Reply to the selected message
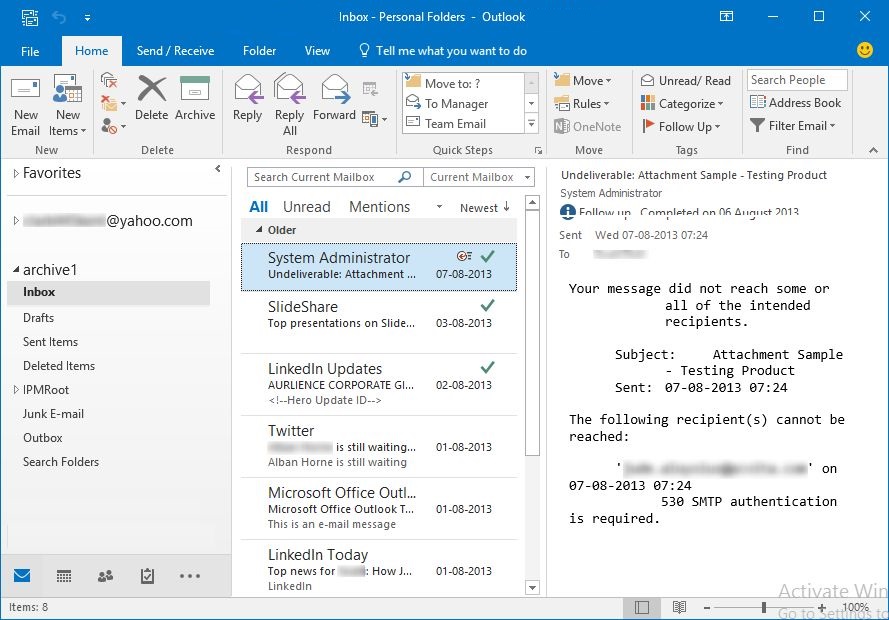The image size is (889, 620). point(247,99)
